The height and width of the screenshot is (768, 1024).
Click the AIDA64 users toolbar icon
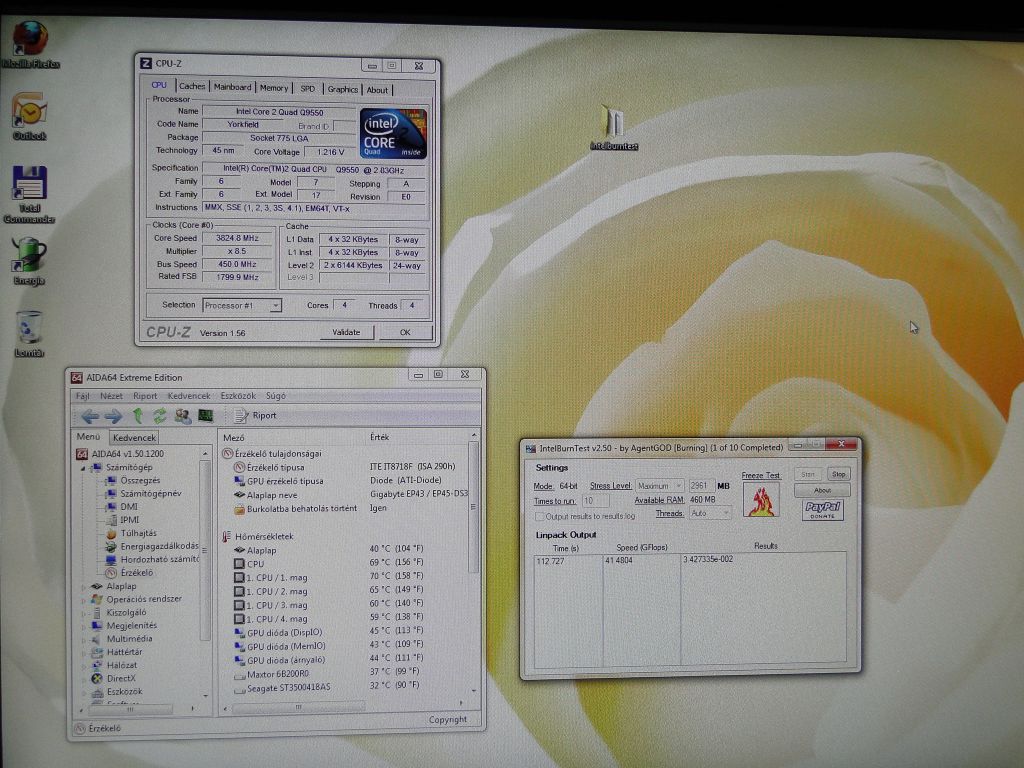(x=183, y=416)
